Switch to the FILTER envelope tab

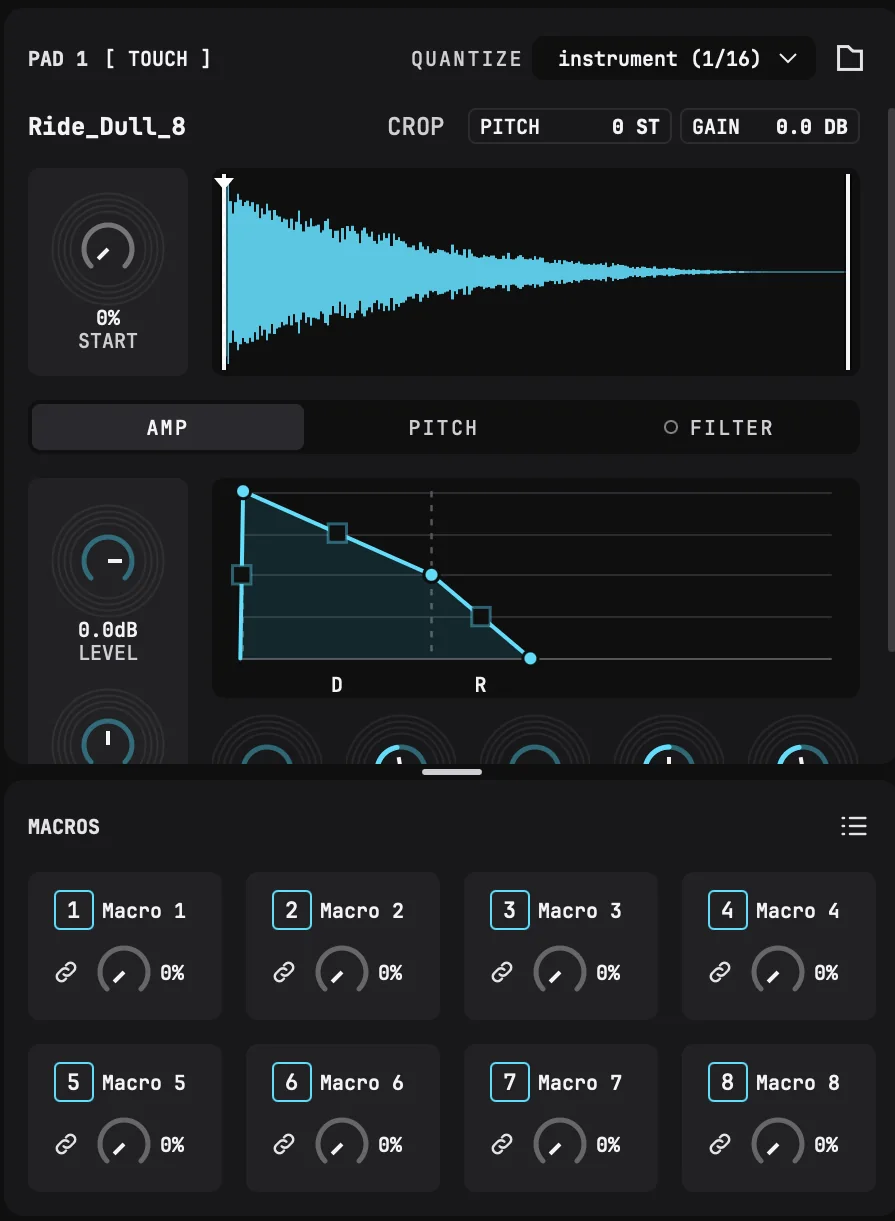pyautogui.click(x=720, y=427)
